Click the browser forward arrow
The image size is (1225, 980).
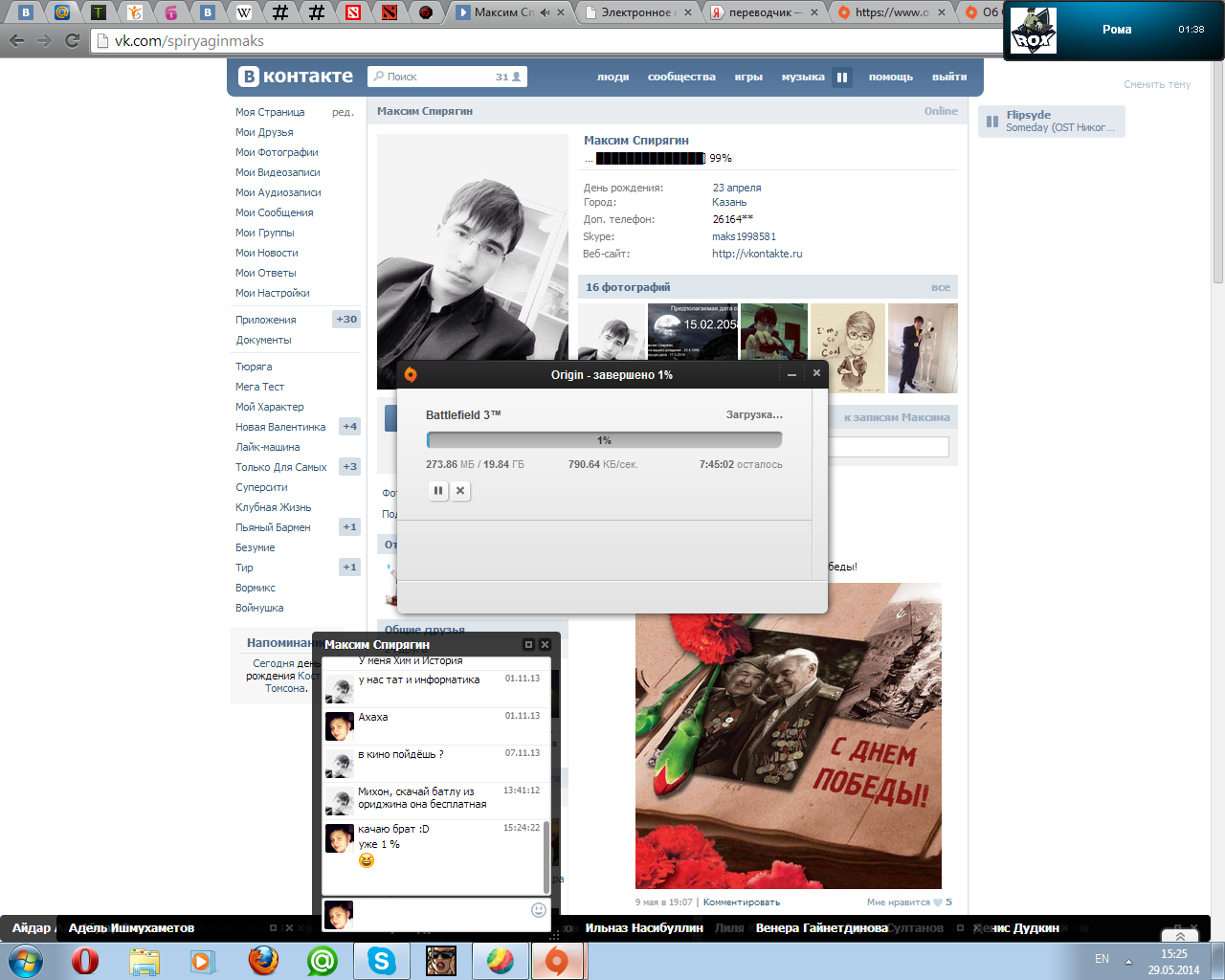pyautogui.click(x=44, y=40)
